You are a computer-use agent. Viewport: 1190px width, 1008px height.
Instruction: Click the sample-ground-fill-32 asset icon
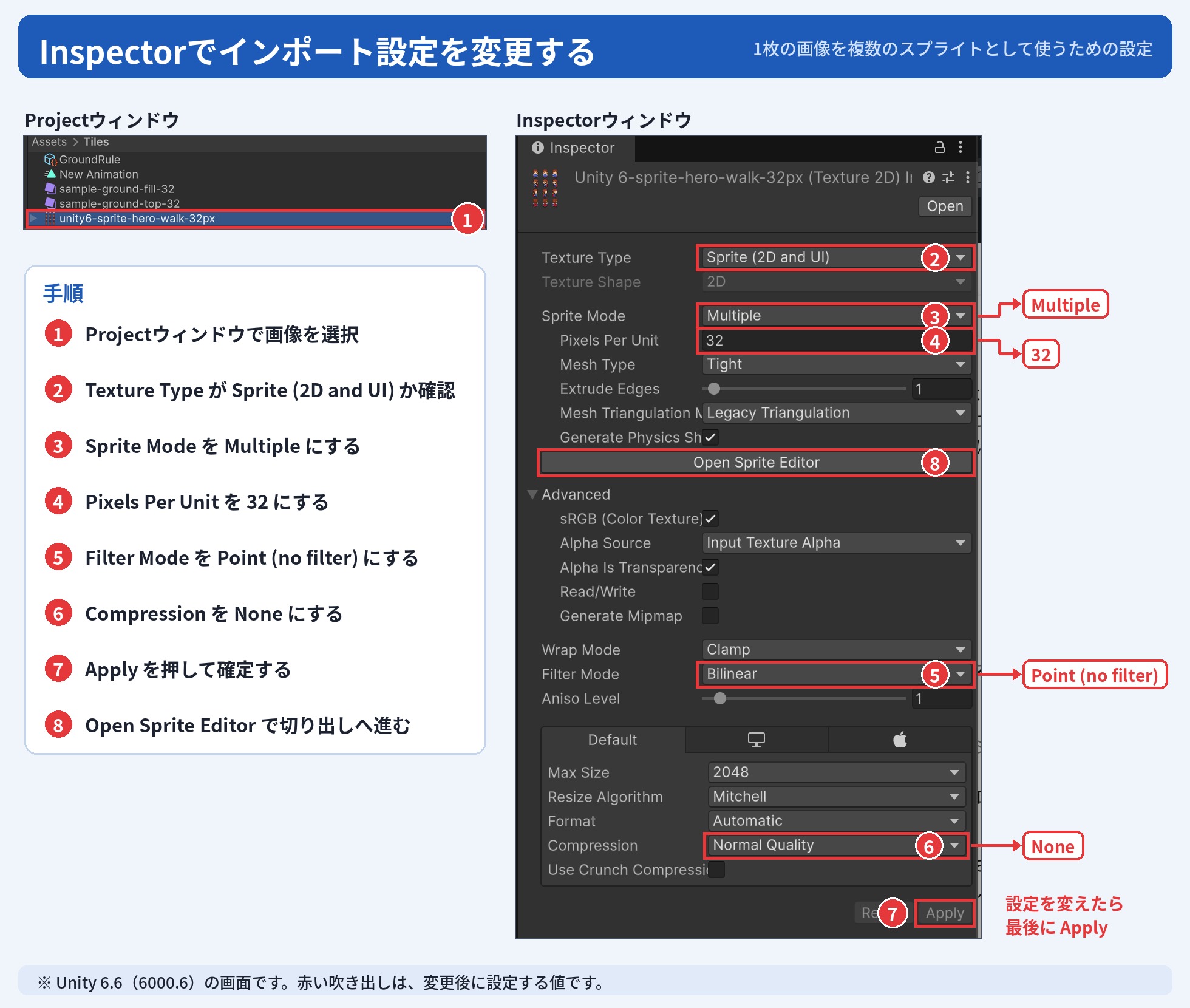(x=50, y=189)
